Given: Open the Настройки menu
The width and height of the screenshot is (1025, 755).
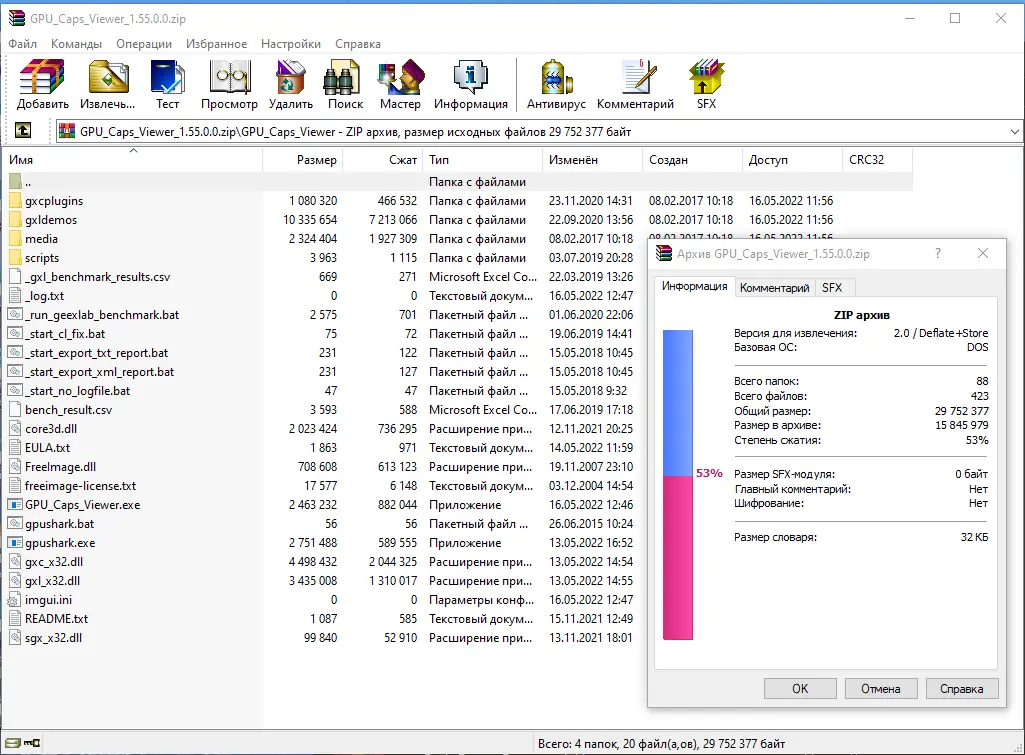Looking at the screenshot, I should click(291, 44).
